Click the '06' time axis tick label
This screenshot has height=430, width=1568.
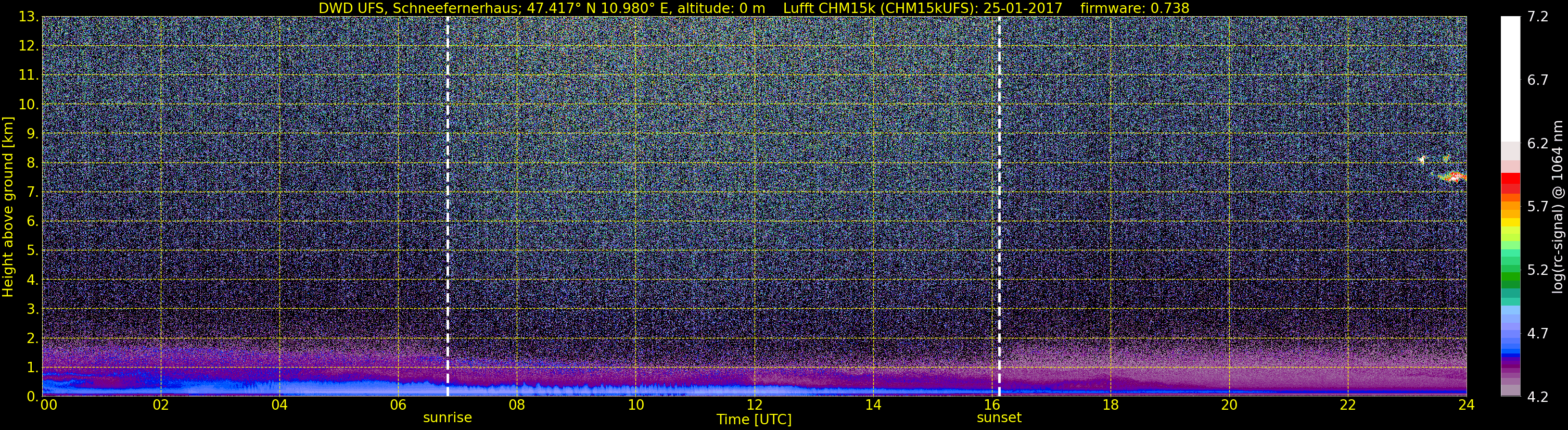coord(398,405)
